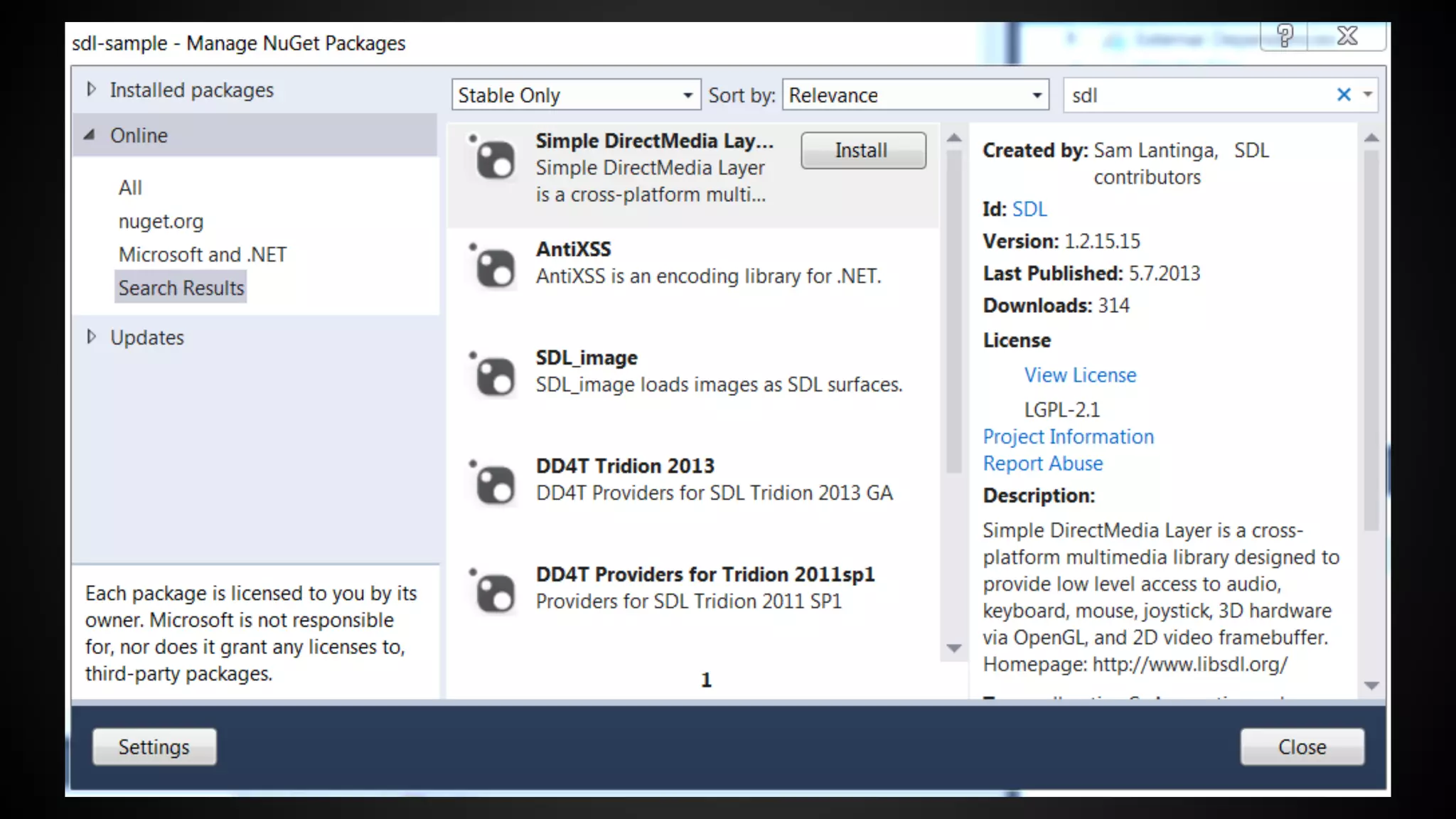This screenshot has height=819, width=1456.
Task: Click DD4T Providers for Tridion 2011sp1 icon
Action: coord(493,592)
